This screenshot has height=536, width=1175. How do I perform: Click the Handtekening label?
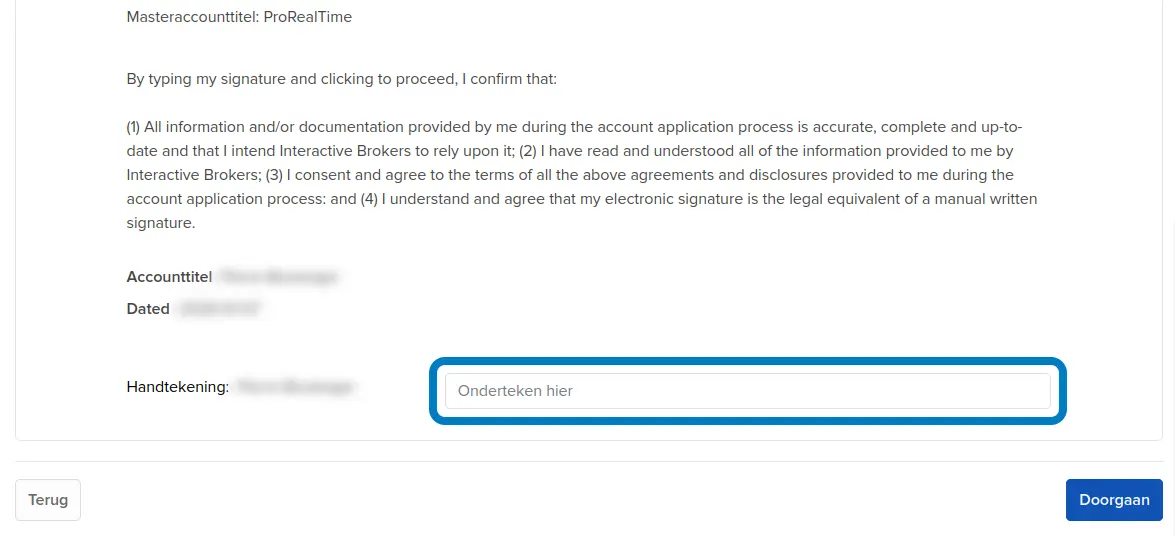pyautogui.click(x=177, y=386)
